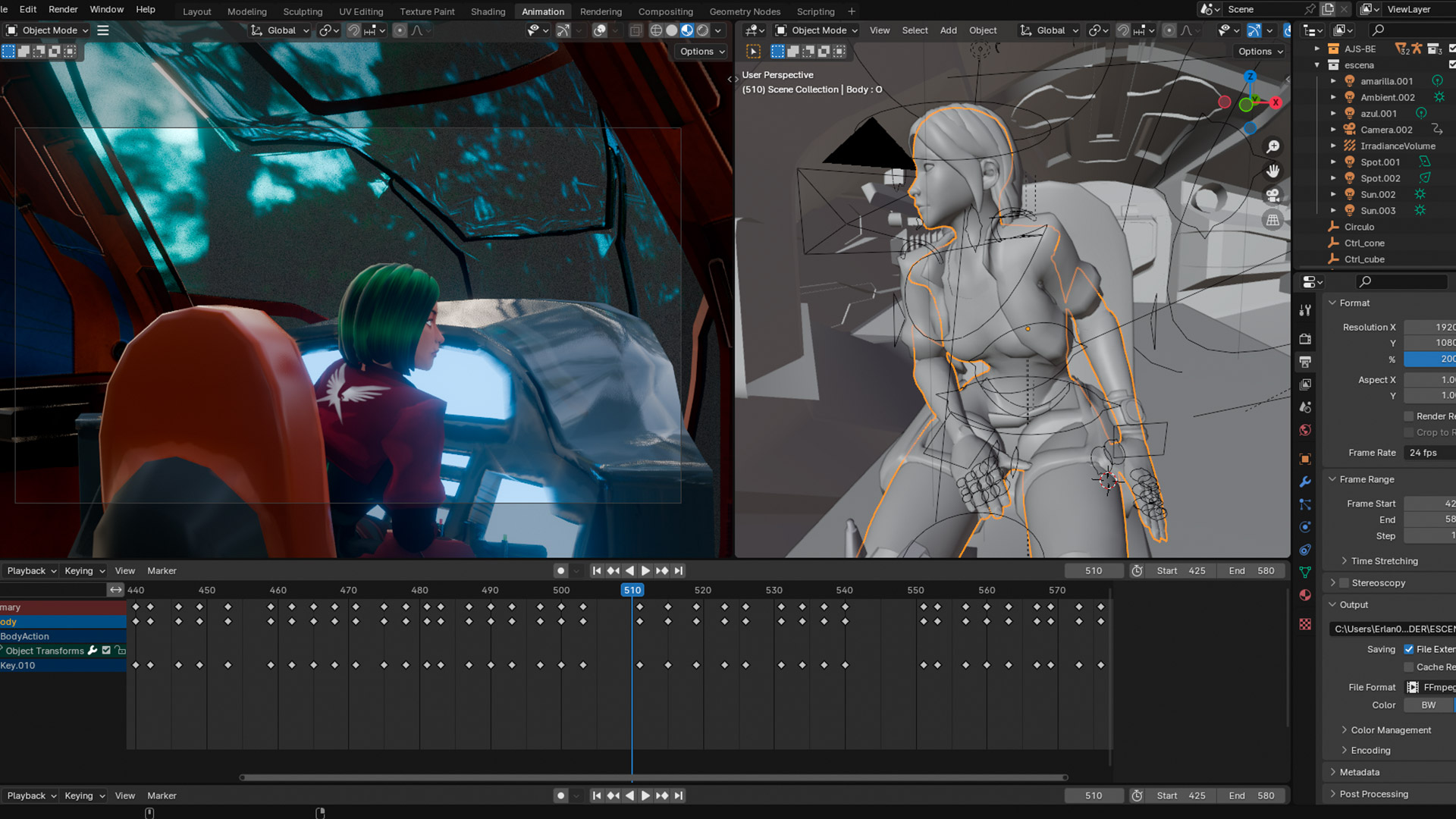Image resolution: width=1456 pixels, height=819 pixels.
Task: Open the Object Constraints tab icon
Action: coord(1305,550)
